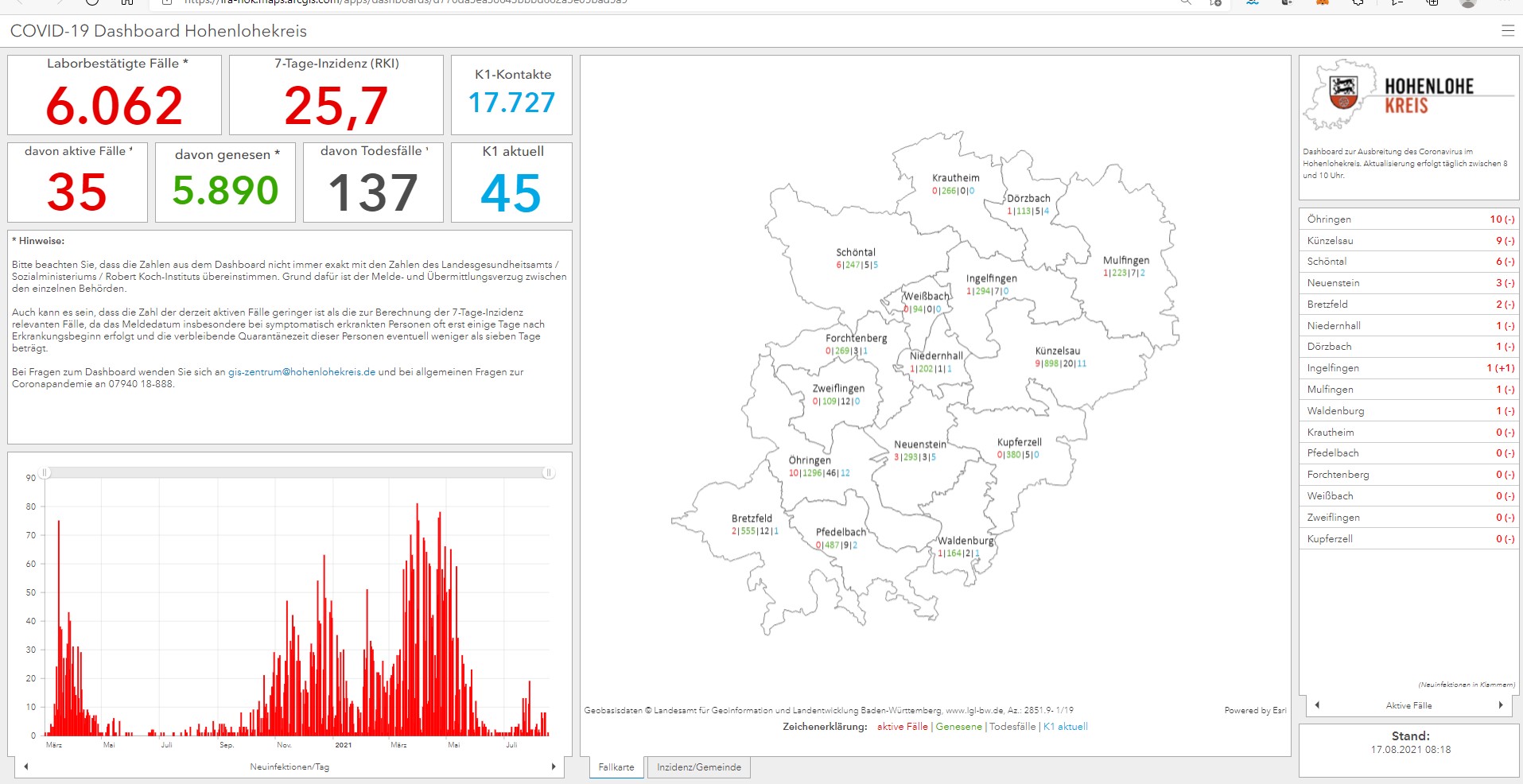Image resolution: width=1523 pixels, height=784 pixels.
Task: Open the dashboard hamburger menu
Action: click(x=1507, y=31)
